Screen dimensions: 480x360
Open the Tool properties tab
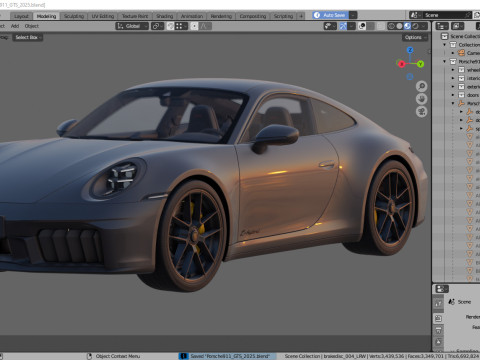438,303
